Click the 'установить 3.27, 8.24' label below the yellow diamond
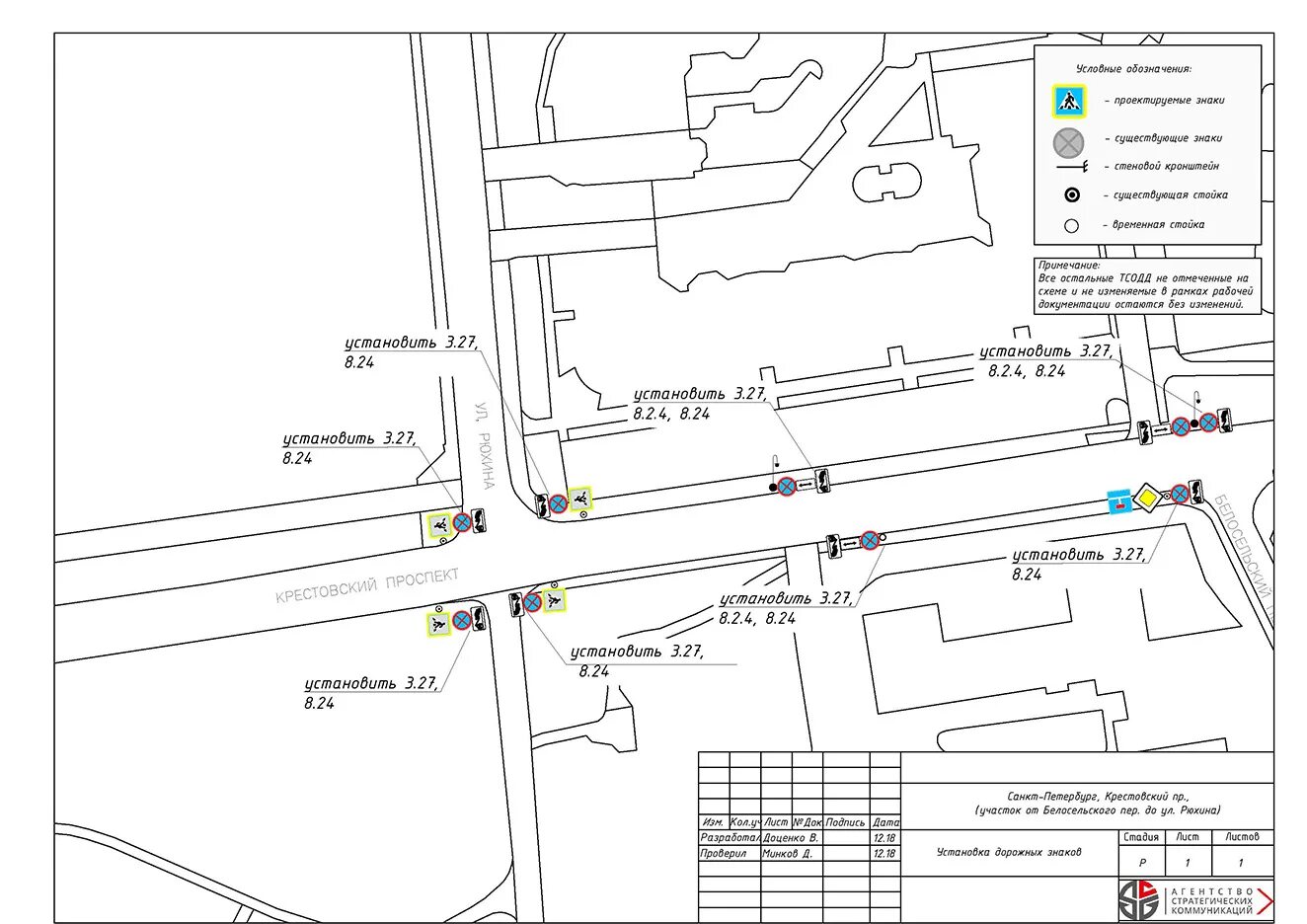Viewport: 1307px width, 924px height. [x=1079, y=564]
